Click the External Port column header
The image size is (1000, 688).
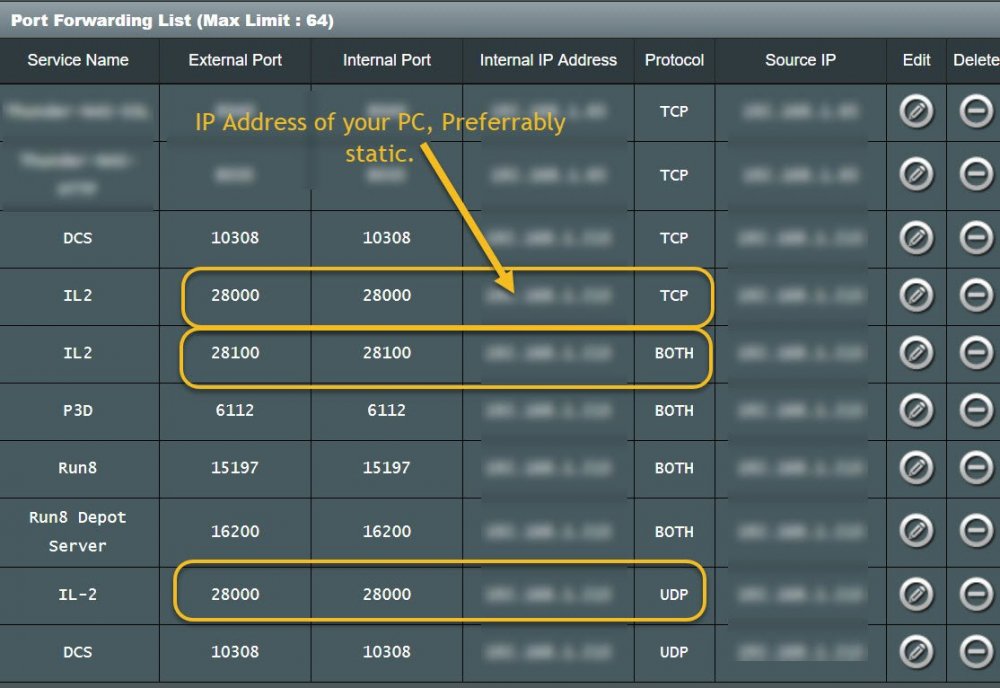pos(235,60)
